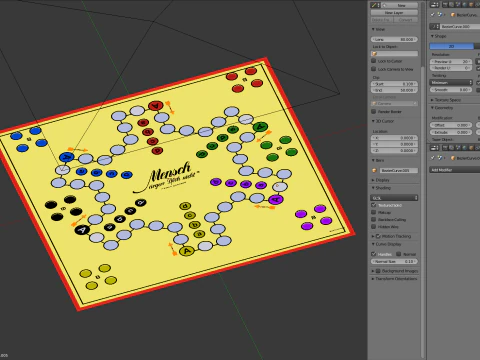Select the 2D shape button
Viewport: 480px width, 360px height.
[452, 46]
